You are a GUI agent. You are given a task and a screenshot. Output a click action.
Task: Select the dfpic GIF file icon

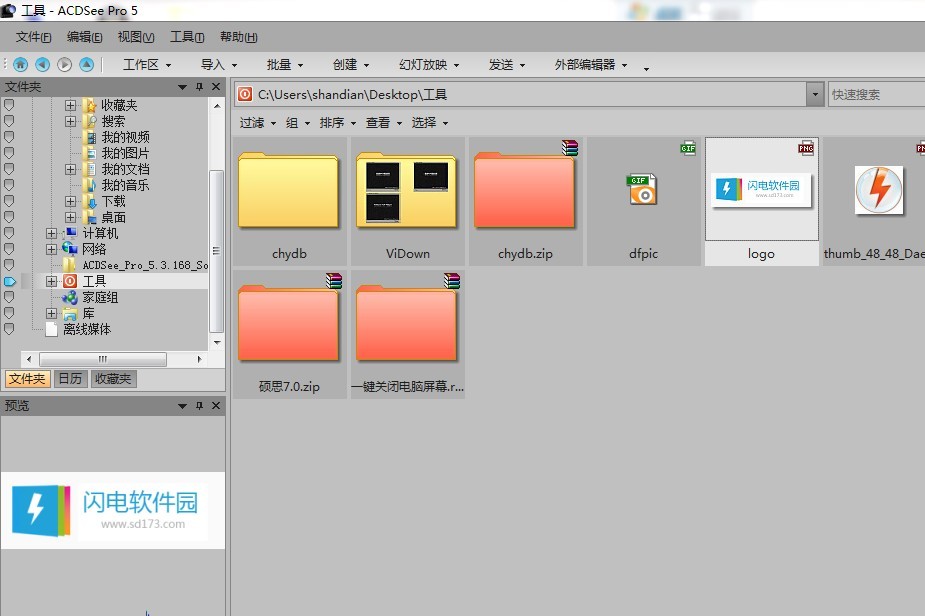tap(641, 189)
